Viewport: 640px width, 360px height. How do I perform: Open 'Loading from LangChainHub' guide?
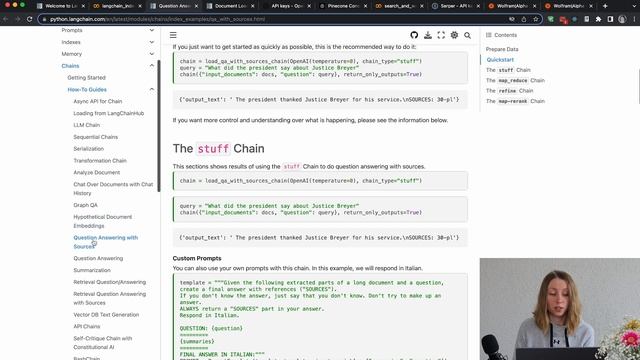pyautogui.click(x=109, y=113)
